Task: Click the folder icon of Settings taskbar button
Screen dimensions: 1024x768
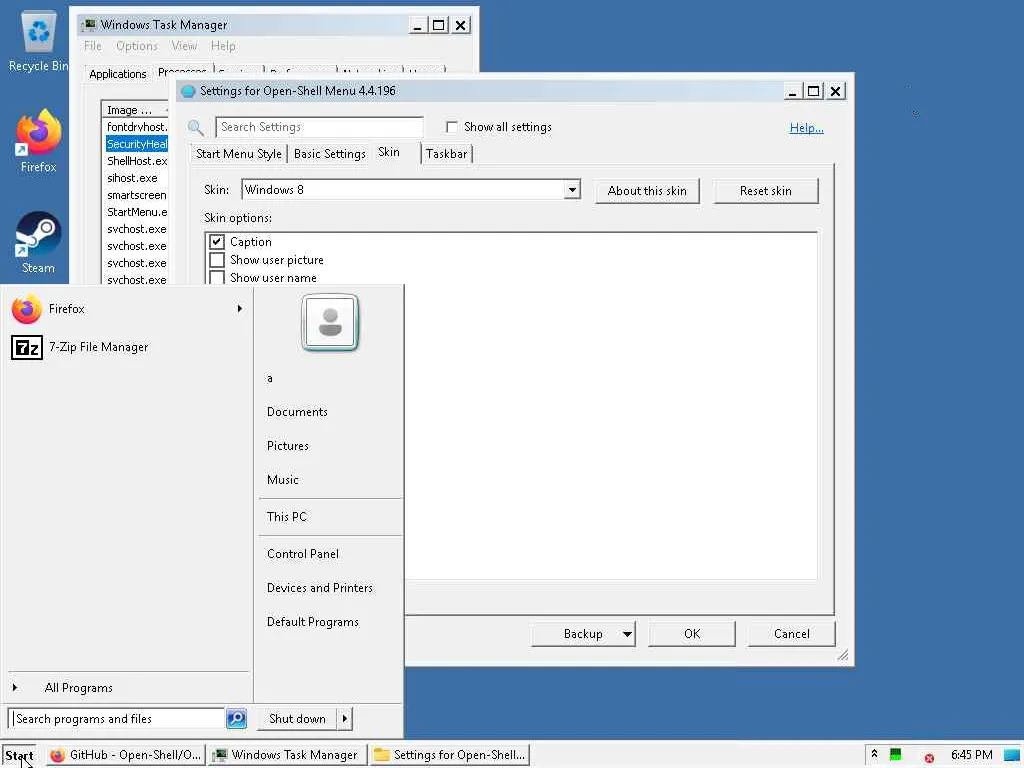Action: [x=381, y=755]
